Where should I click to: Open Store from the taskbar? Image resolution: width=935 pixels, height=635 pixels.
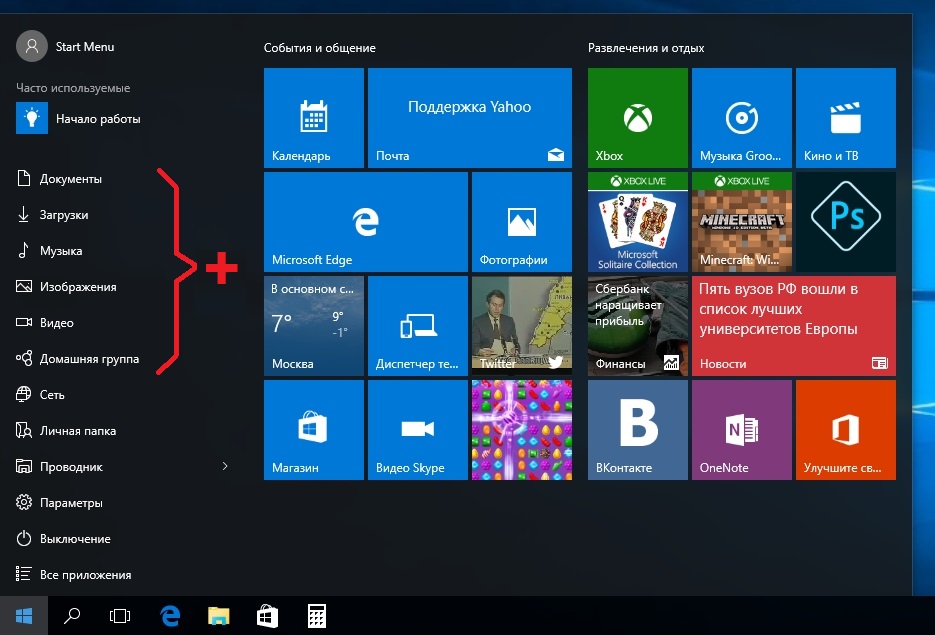(267, 616)
